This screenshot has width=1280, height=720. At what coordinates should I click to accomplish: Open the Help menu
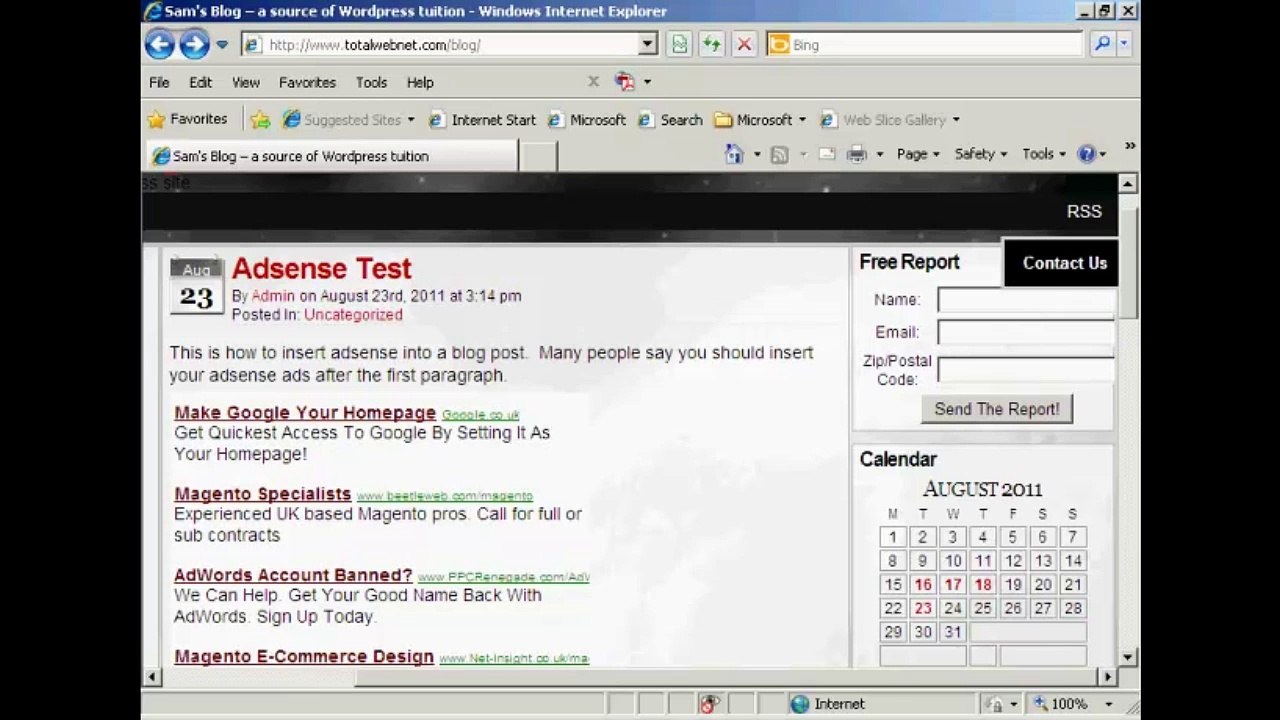point(420,82)
